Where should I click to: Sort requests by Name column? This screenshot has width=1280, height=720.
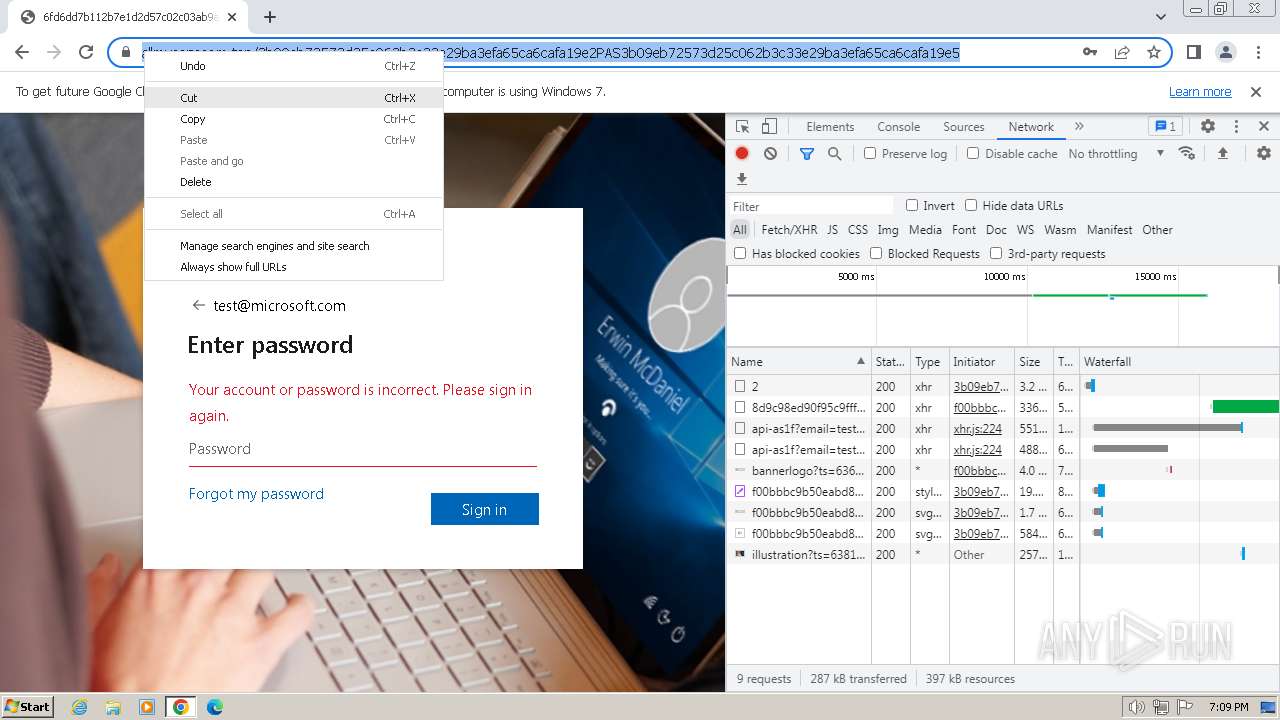(799, 362)
